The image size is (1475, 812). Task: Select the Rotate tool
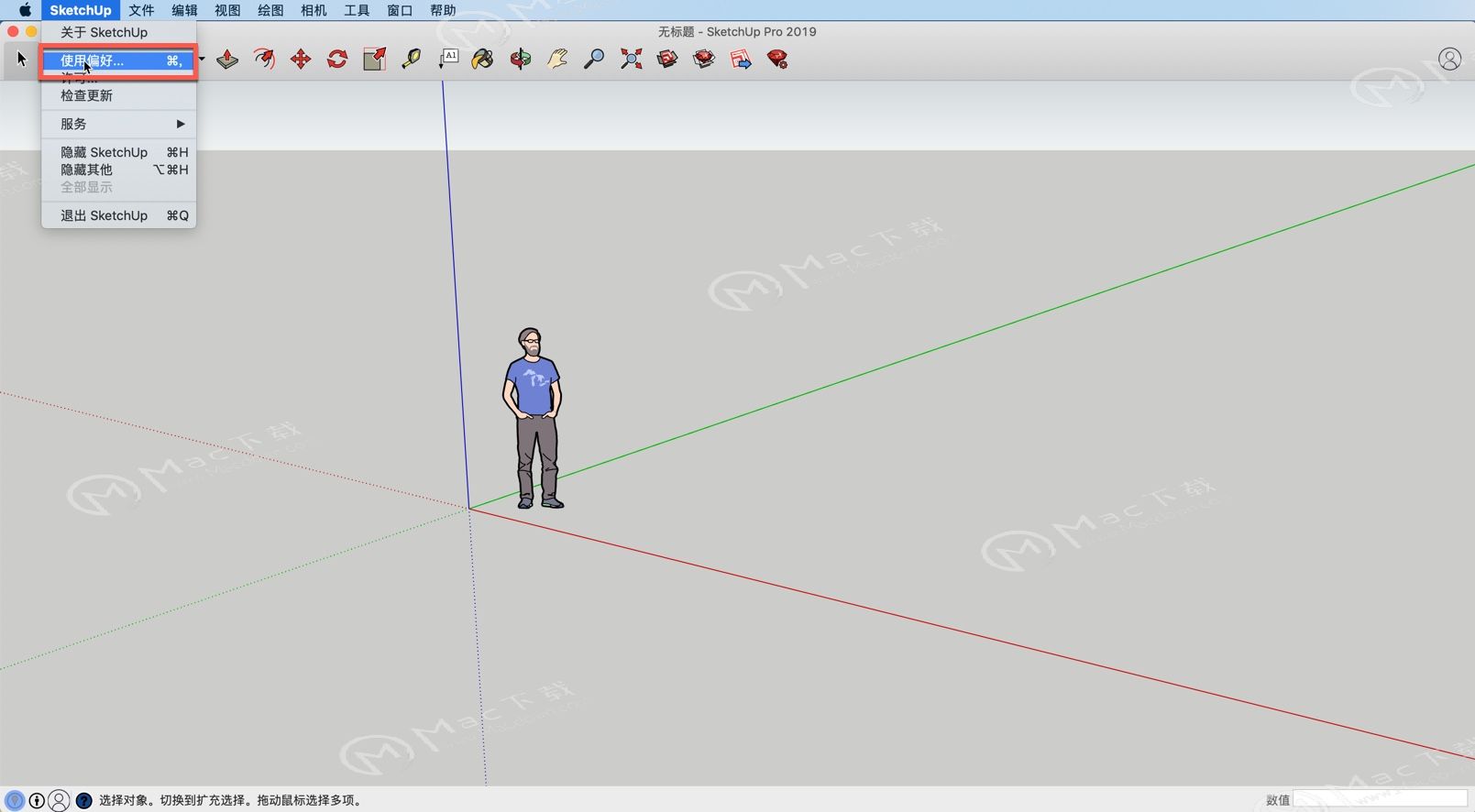pos(337,60)
